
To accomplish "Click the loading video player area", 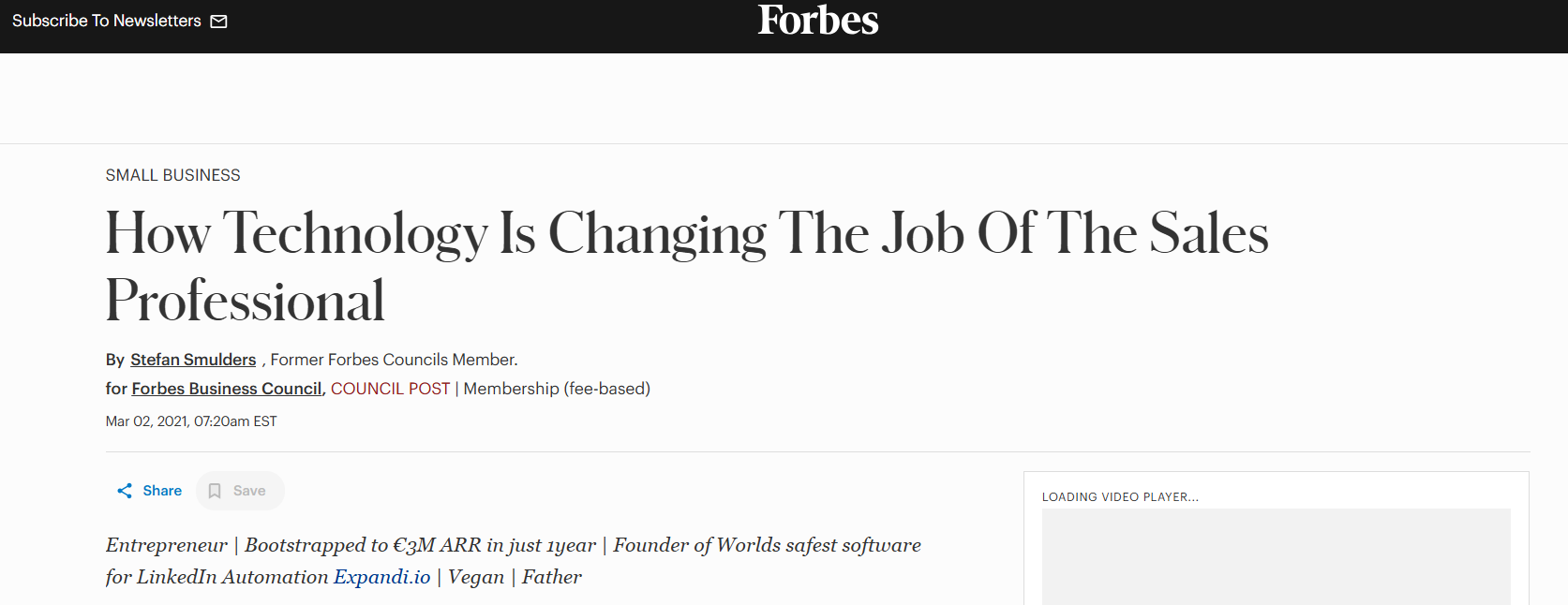I will (x=1277, y=556).
